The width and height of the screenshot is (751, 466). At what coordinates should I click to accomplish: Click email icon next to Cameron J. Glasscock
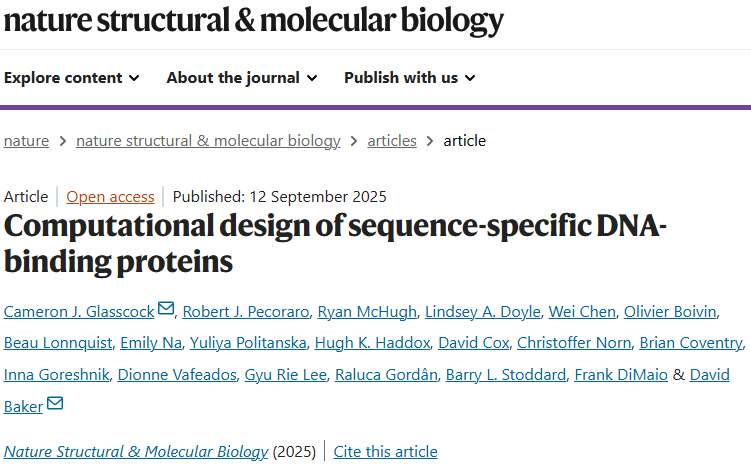[x=166, y=311]
